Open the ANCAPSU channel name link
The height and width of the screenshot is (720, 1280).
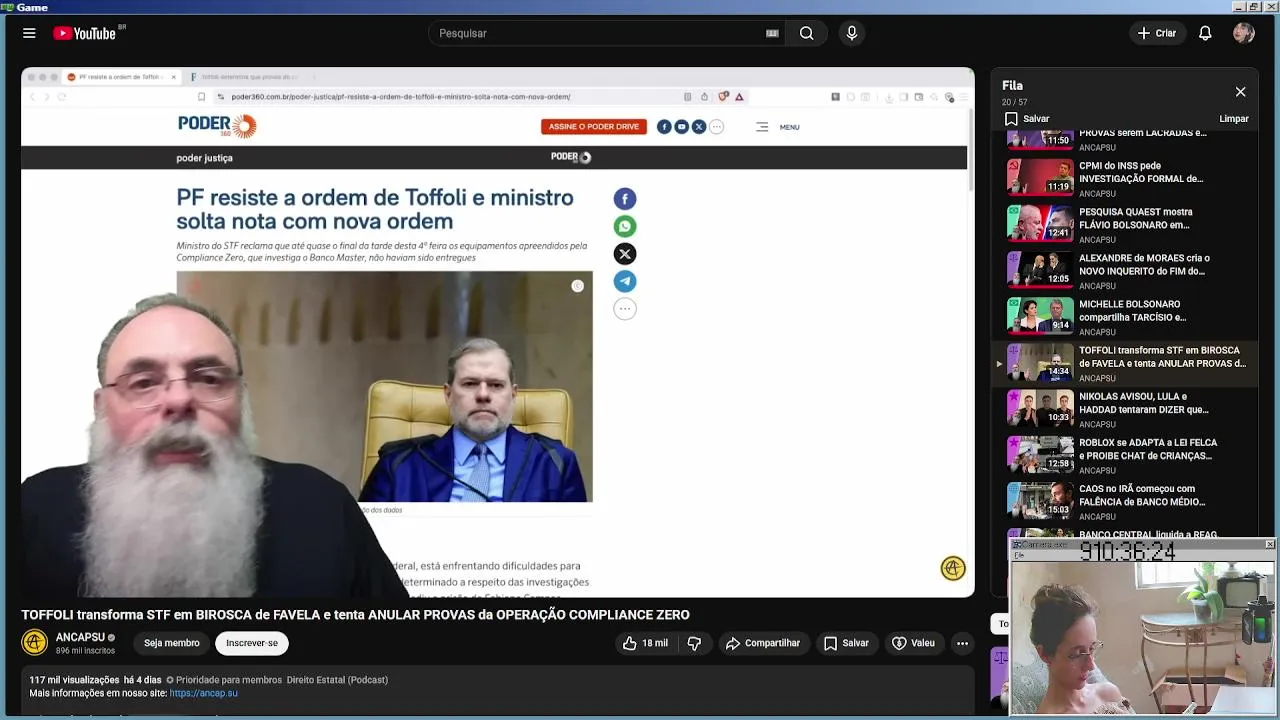tap(80, 637)
